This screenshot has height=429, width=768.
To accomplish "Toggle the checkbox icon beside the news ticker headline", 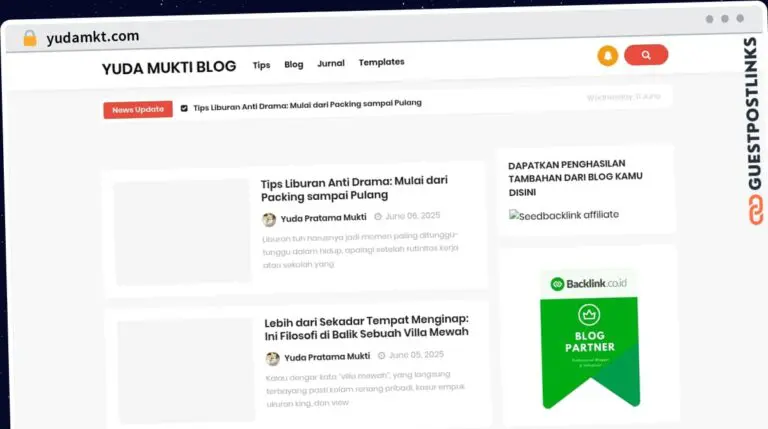I will coord(184,108).
